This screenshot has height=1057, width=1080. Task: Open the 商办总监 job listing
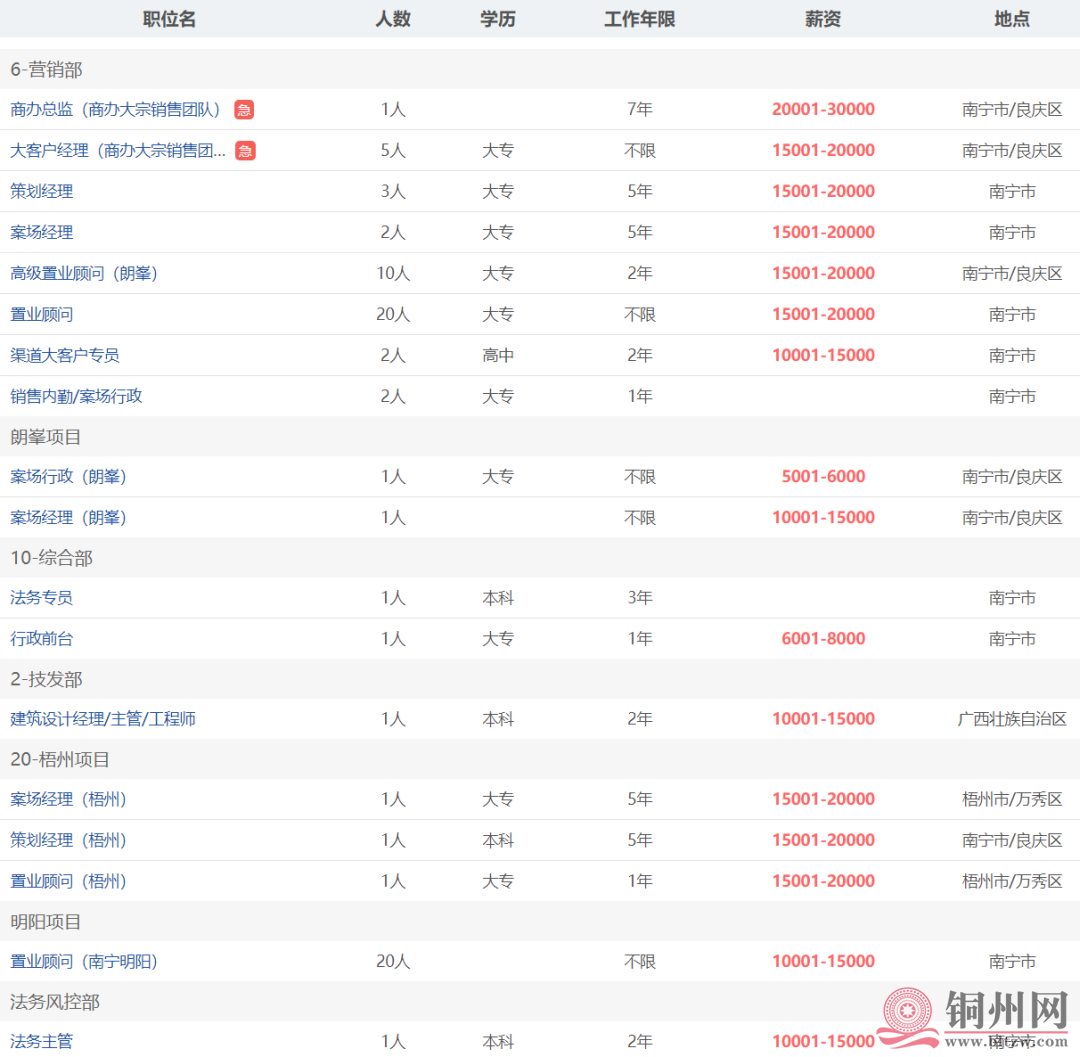tap(115, 110)
